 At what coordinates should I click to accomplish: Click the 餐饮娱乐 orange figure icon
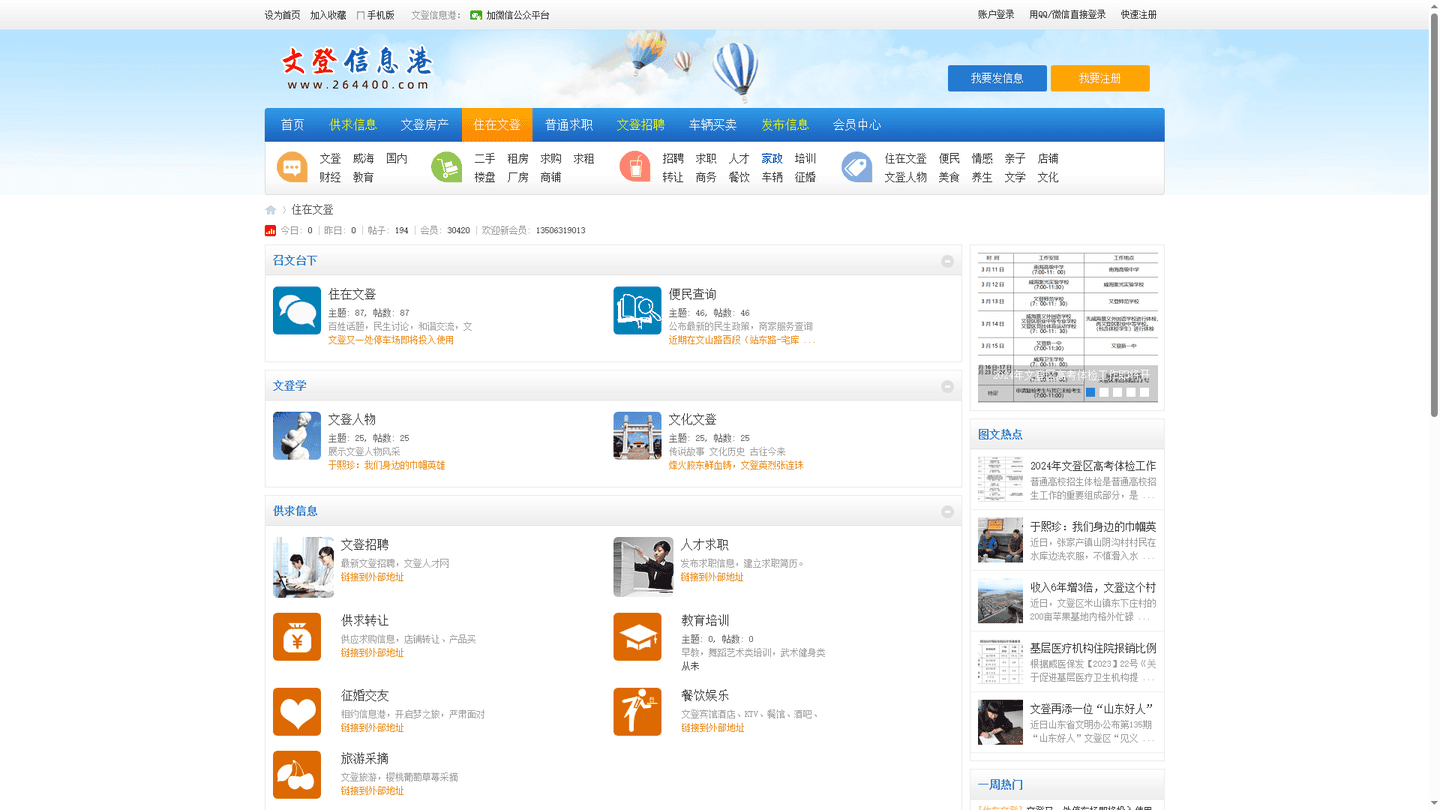[x=637, y=712]
